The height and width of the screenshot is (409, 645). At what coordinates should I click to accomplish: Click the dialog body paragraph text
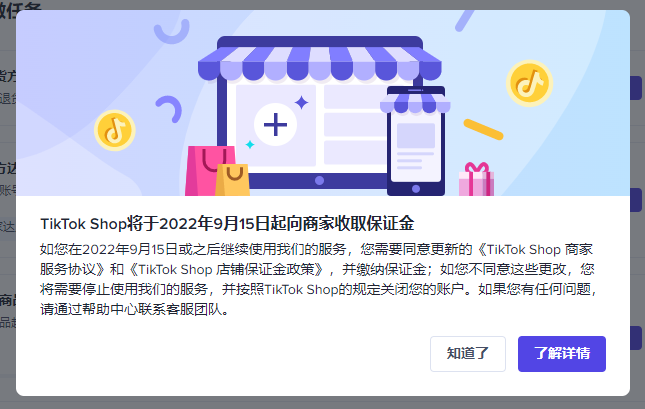pyautogui.click(x=318, y=279)
